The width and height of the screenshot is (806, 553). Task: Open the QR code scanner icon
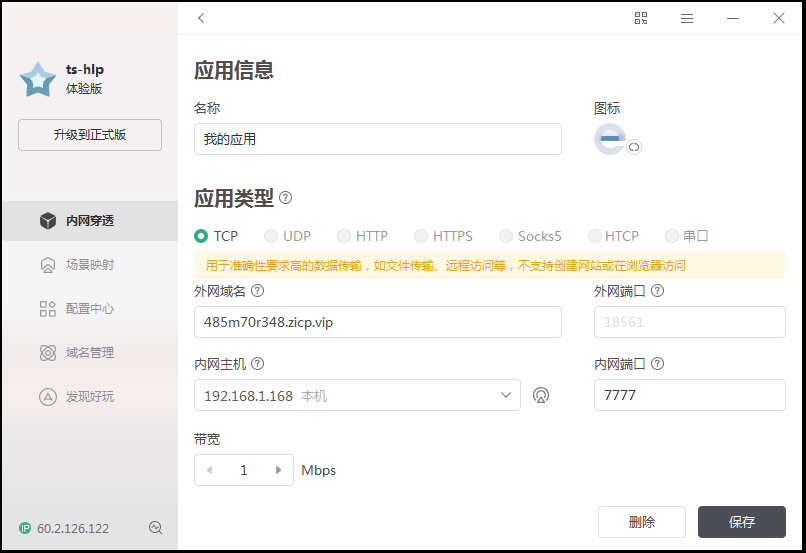click(x=640, y=18)
